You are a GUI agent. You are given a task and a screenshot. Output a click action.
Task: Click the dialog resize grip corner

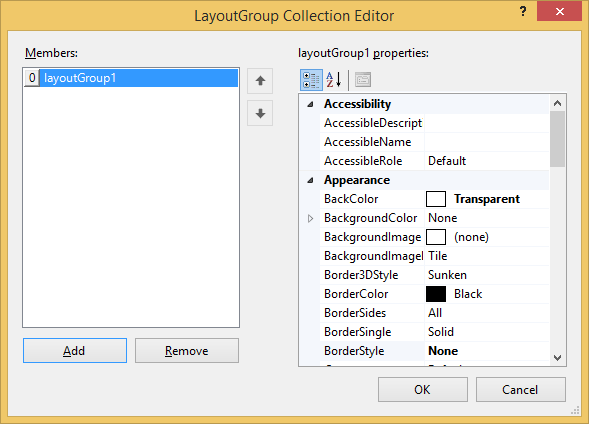pos(575,410)
